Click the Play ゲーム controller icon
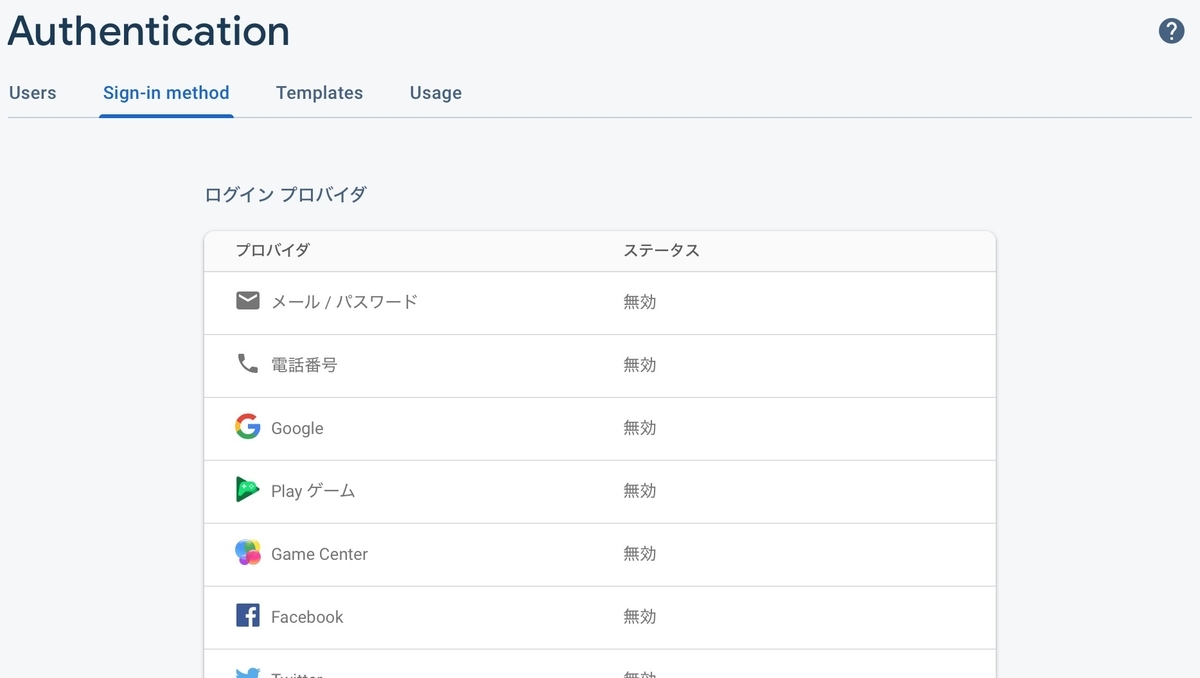This screenshot has height=678, width=1200. (x=248, y=490)
